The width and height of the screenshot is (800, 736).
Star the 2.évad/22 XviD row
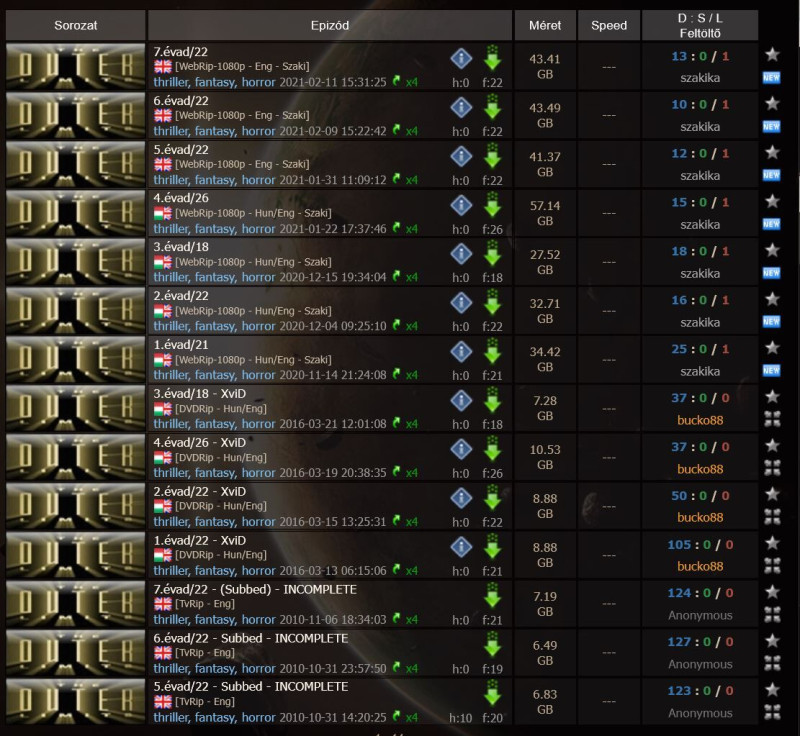point(772,494)
